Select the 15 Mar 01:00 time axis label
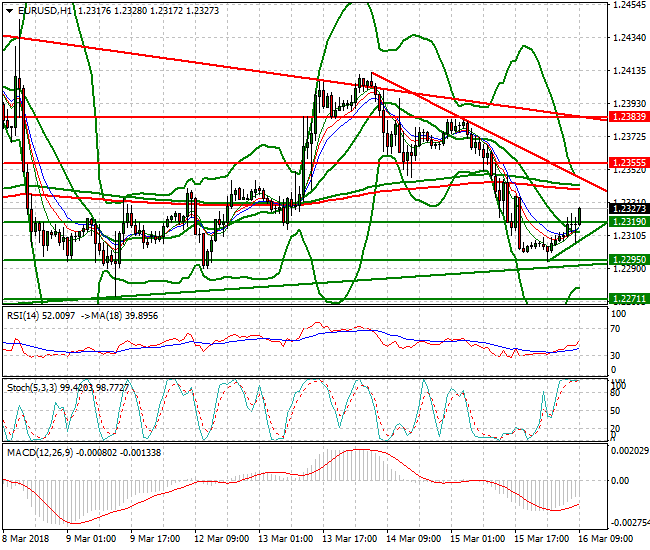 pyautogui.click(x=477, y=539)
